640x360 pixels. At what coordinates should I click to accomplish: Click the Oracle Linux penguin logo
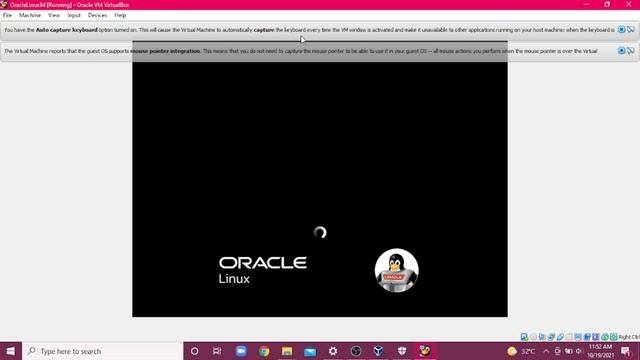click(396, 270)
